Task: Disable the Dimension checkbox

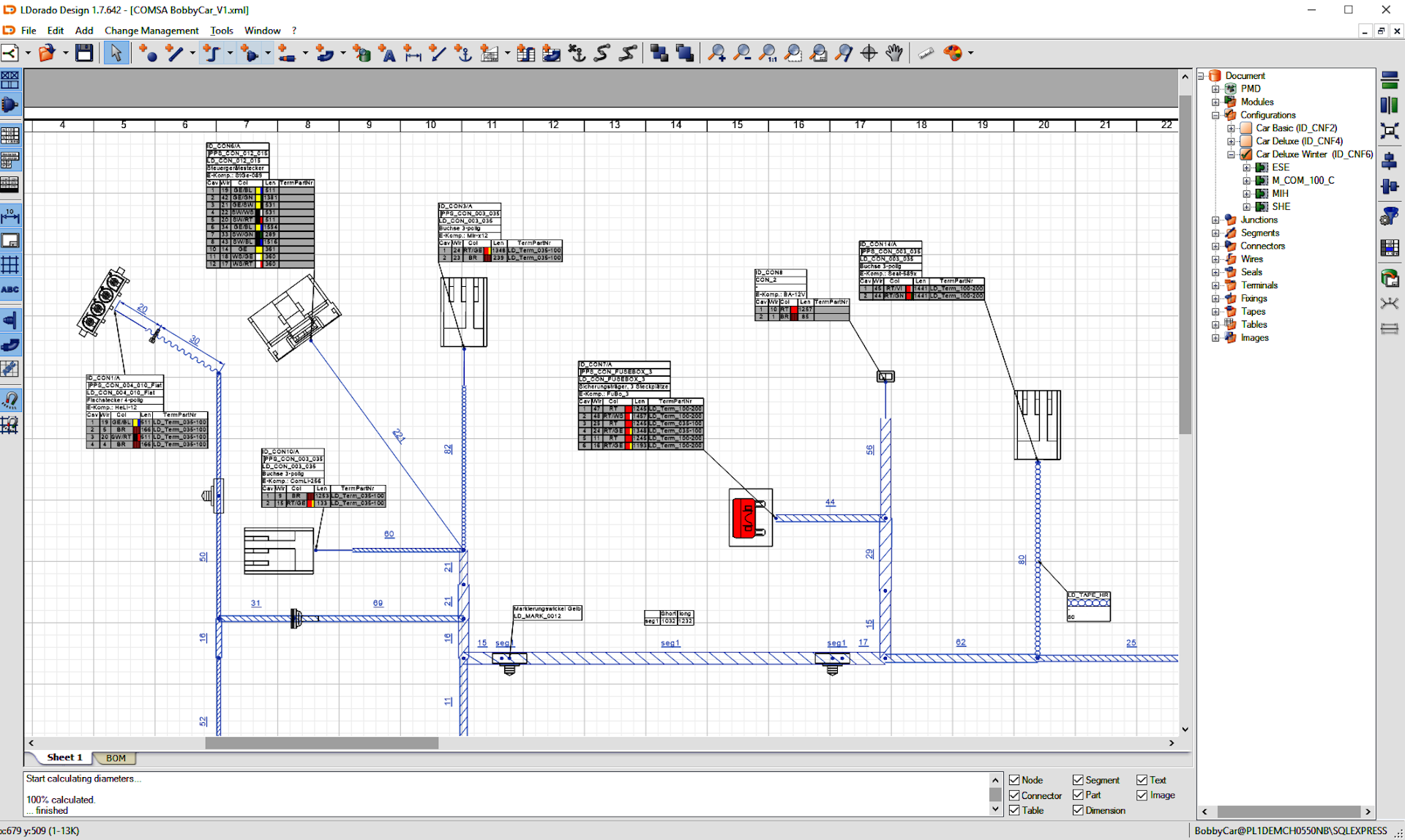Action: pos(1078,810)
